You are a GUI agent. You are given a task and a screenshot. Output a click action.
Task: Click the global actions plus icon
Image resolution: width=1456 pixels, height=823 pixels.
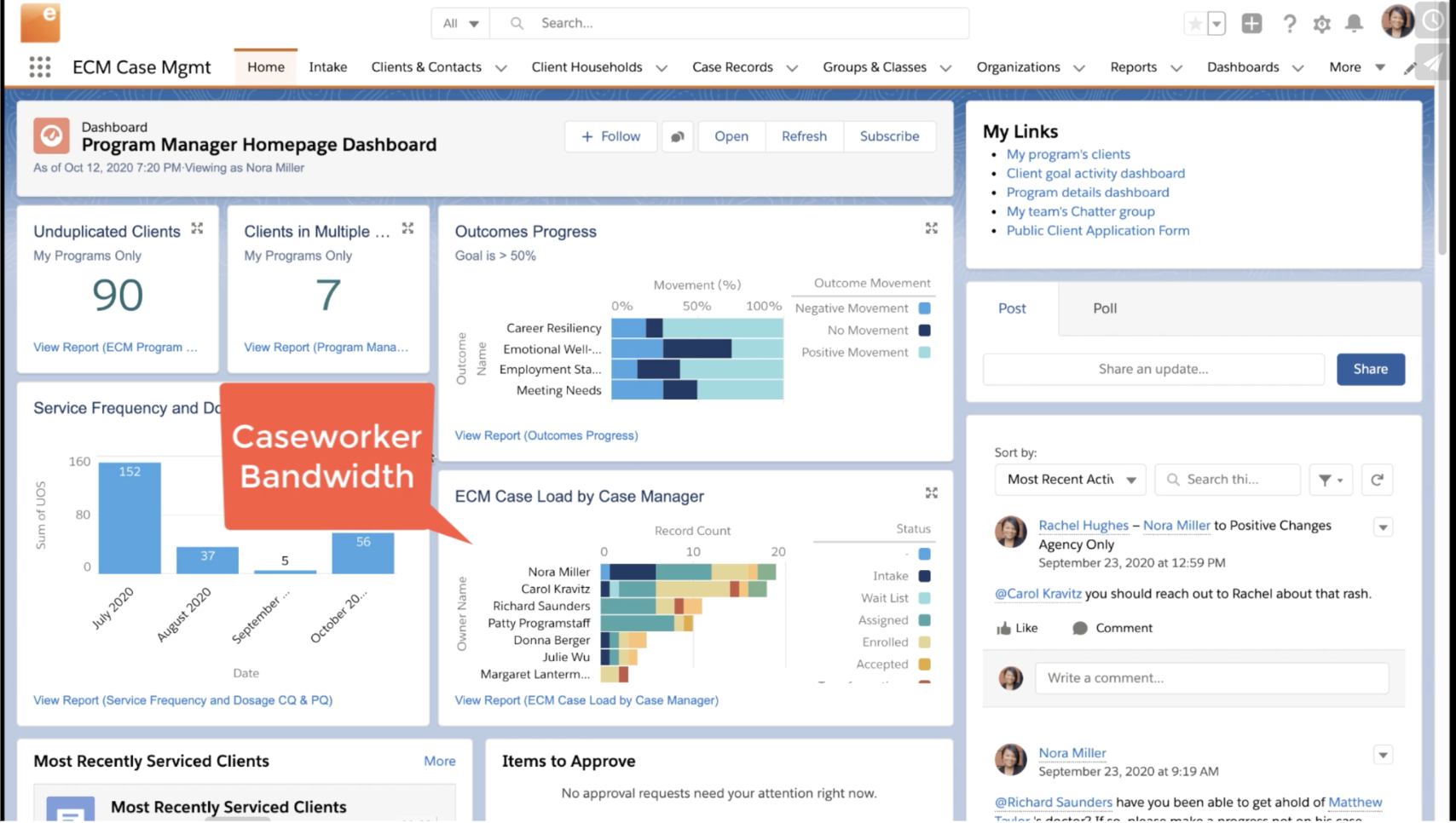(1251, 24)
